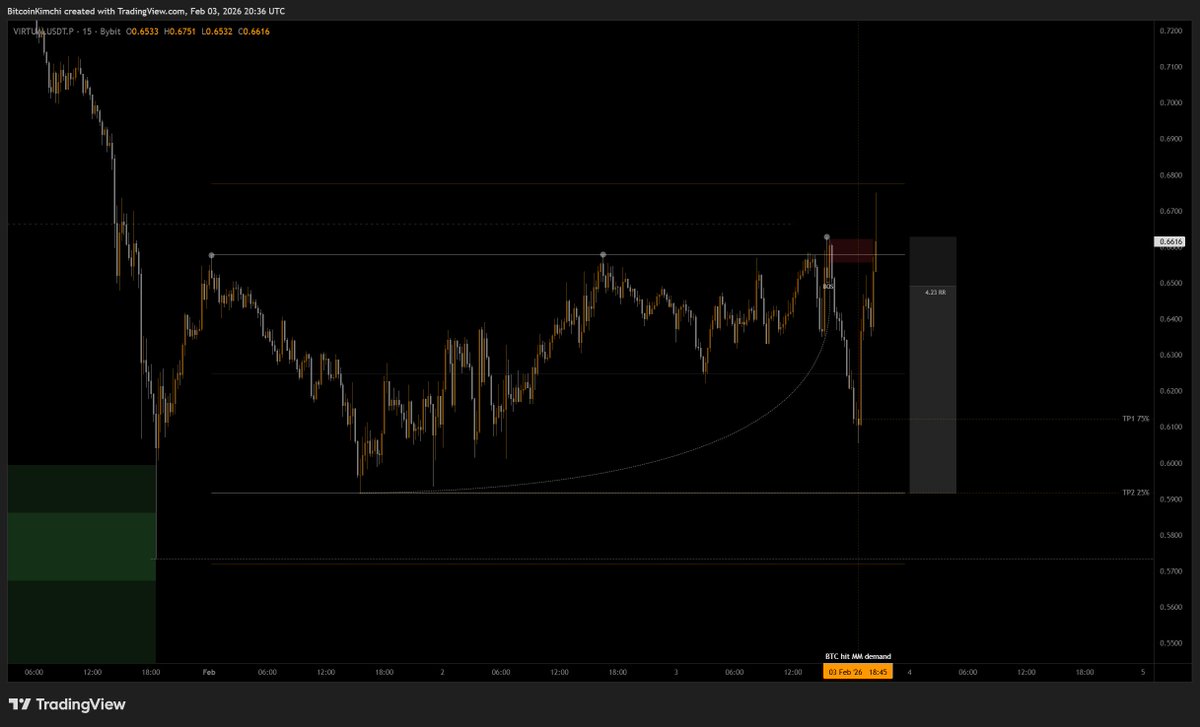Click the 0.6400 price axis label
Image resolution: width=1200 pixels, height=727 pixels.
[x=1171, y=319]
